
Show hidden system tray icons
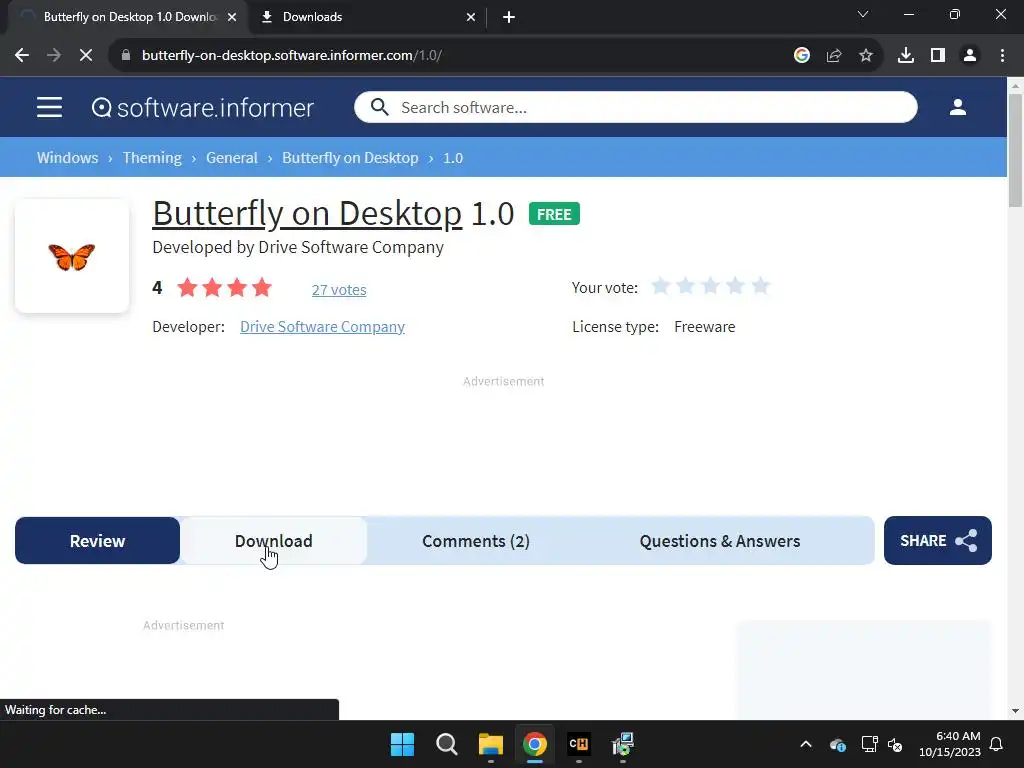(806, 744)
